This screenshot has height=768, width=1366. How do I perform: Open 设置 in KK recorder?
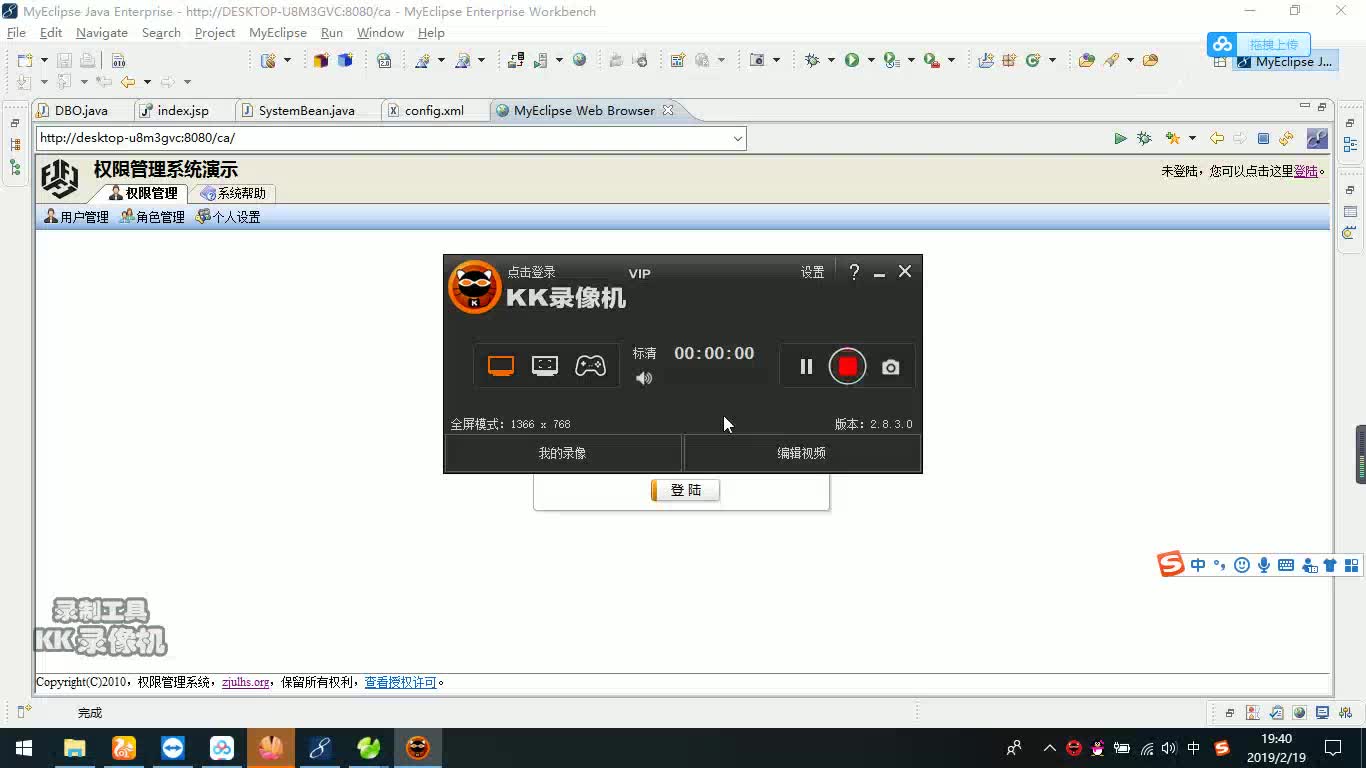click(x=812, y=272)
